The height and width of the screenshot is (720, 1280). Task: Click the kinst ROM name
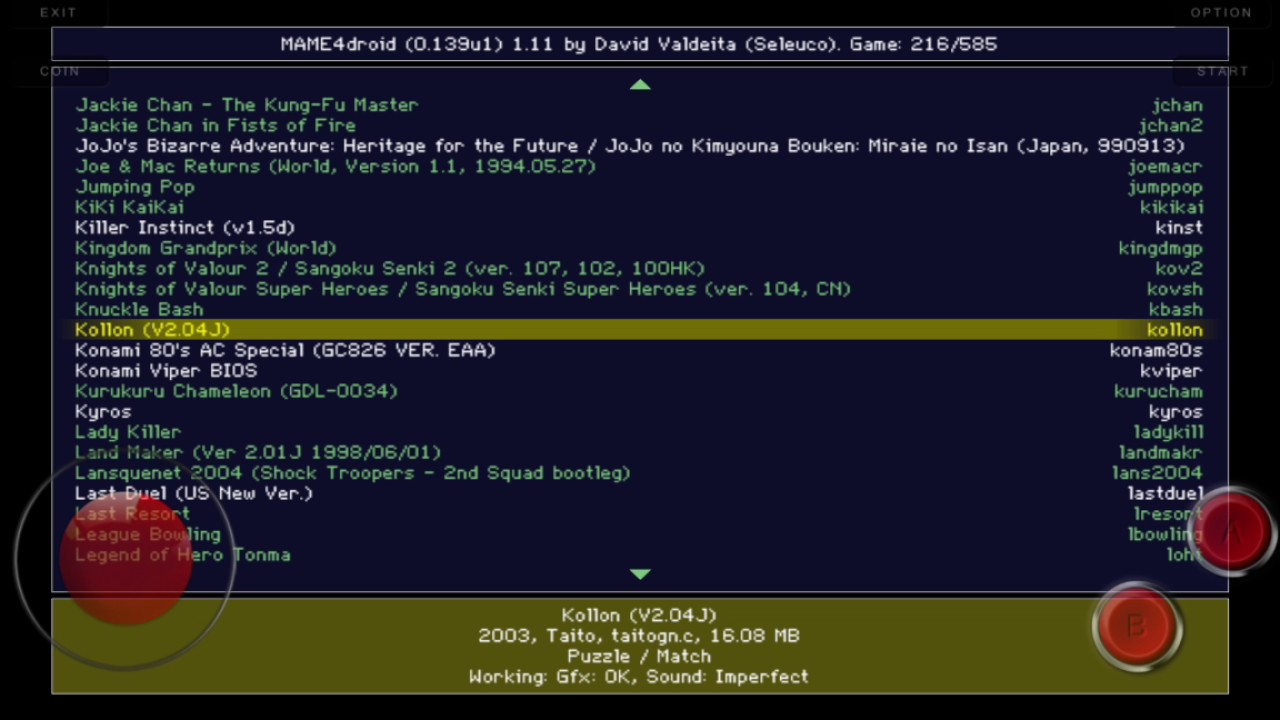1179,228
